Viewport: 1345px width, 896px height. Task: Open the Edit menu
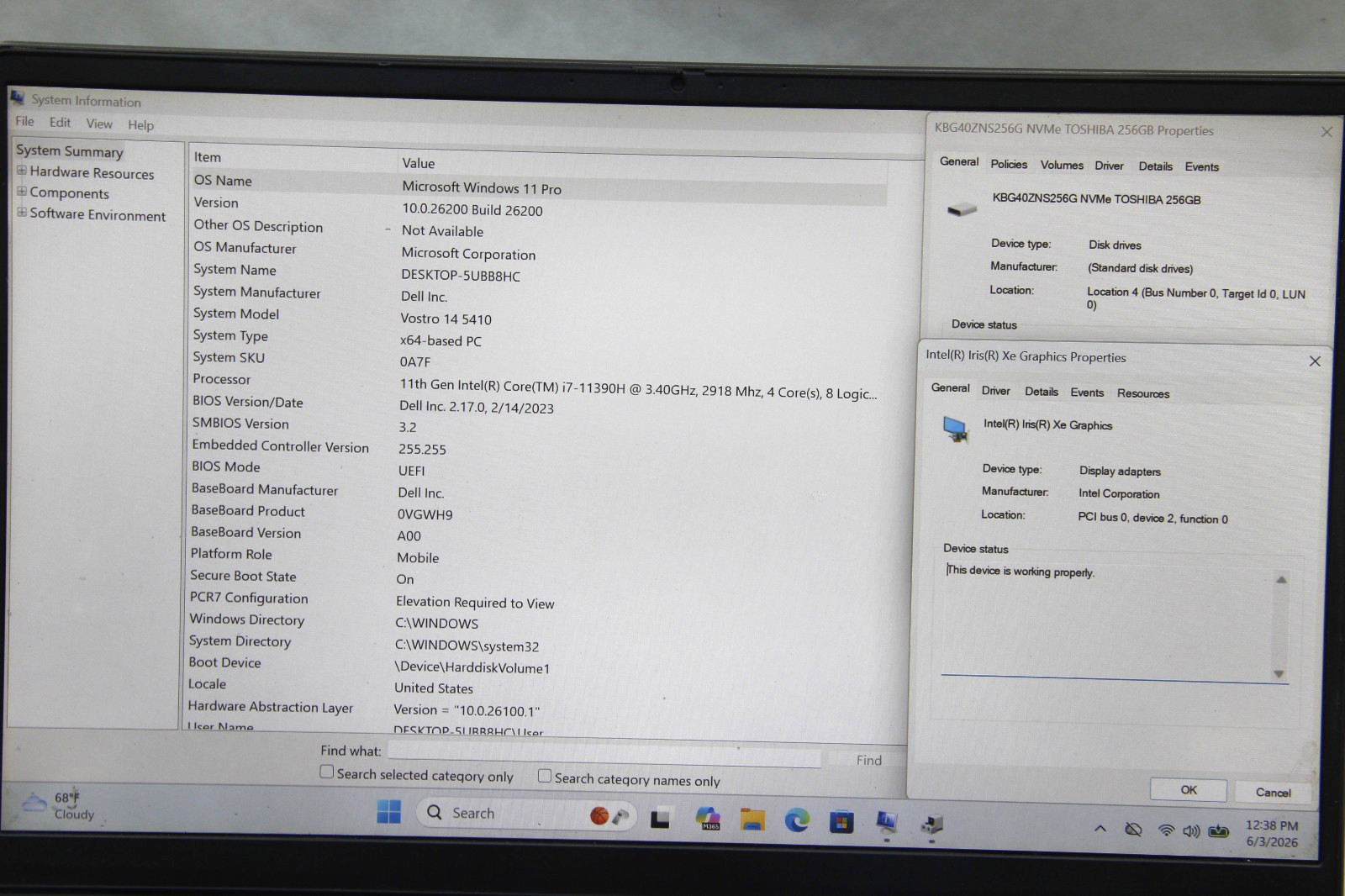click(60, 122)
